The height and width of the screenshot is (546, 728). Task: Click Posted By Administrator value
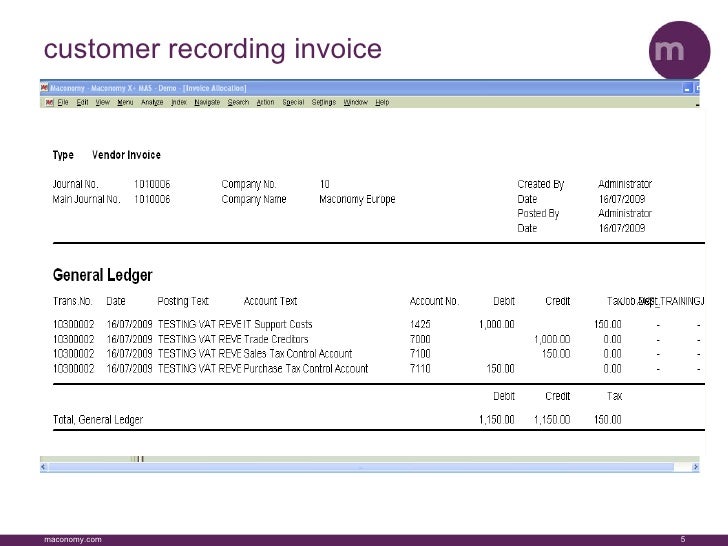(x=624, y=214)
